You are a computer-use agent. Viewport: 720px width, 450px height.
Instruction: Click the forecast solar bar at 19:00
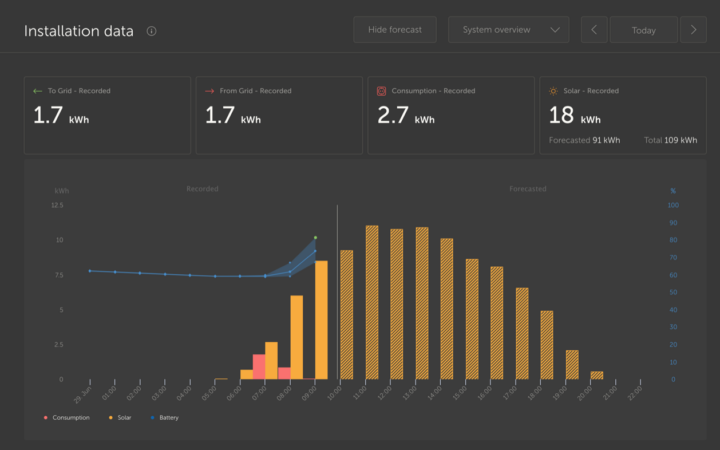[x=572, y=365]
